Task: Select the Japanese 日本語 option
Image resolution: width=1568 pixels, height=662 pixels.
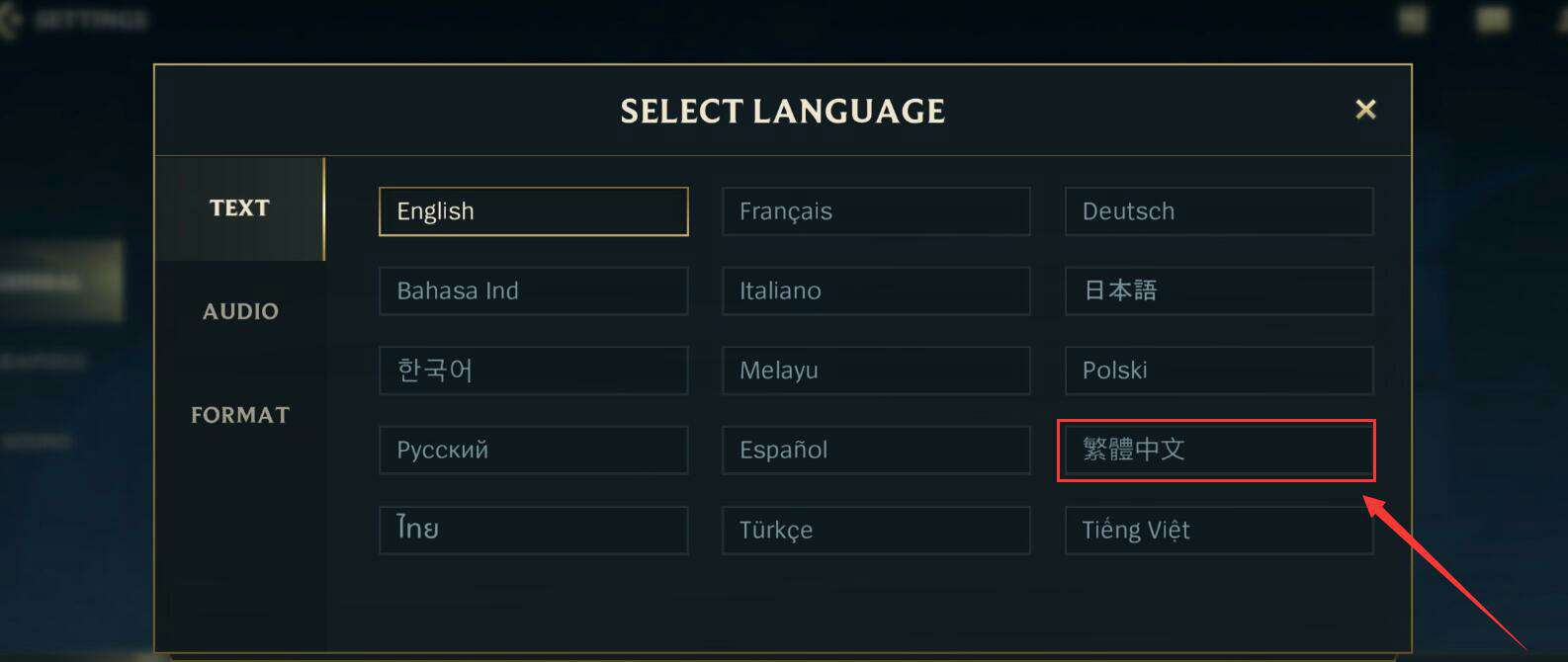Action: pos(1218,291)
